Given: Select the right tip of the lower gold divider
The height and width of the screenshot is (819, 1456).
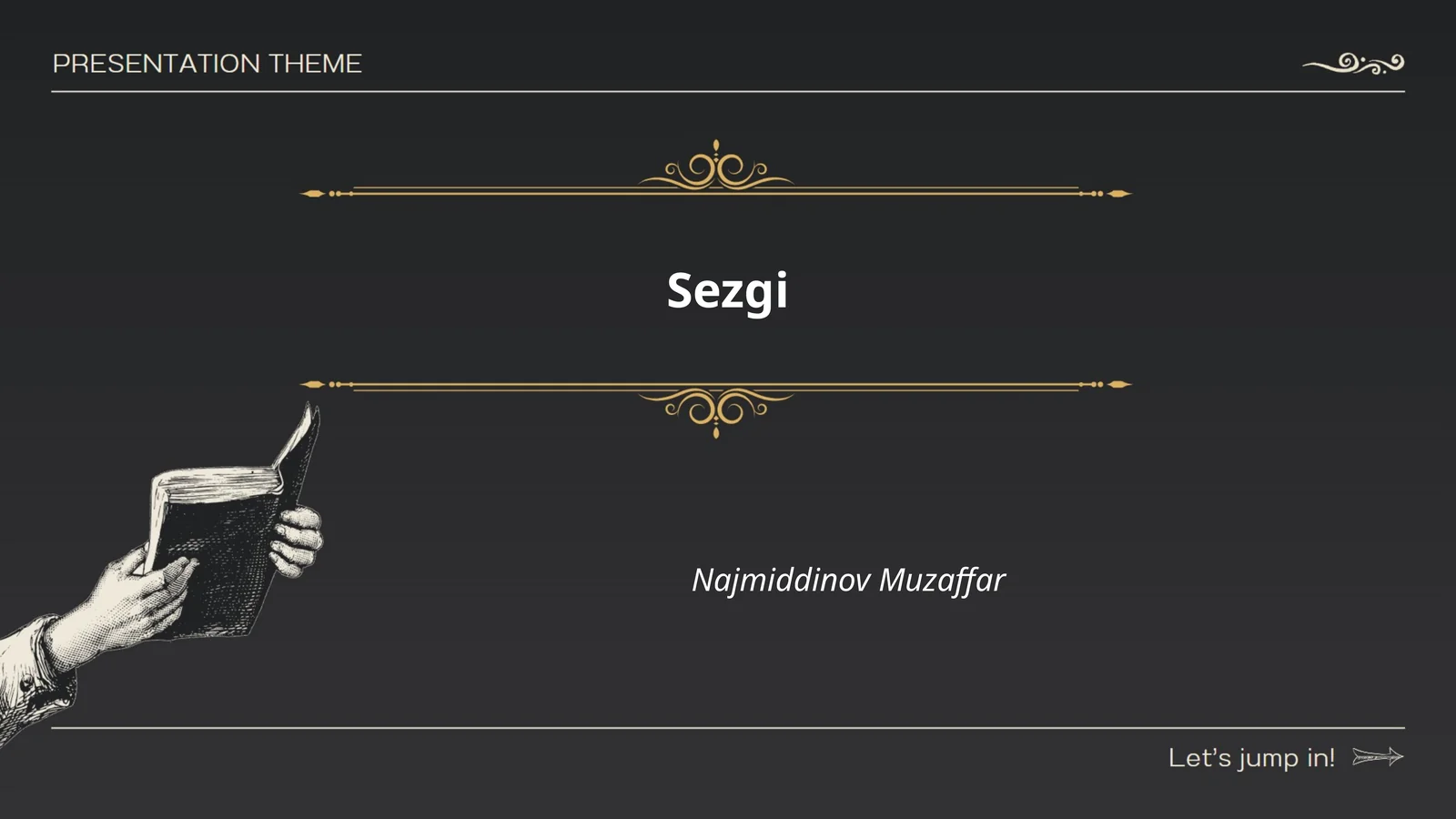Looking at the screenshot, I should click(1119, 384).
